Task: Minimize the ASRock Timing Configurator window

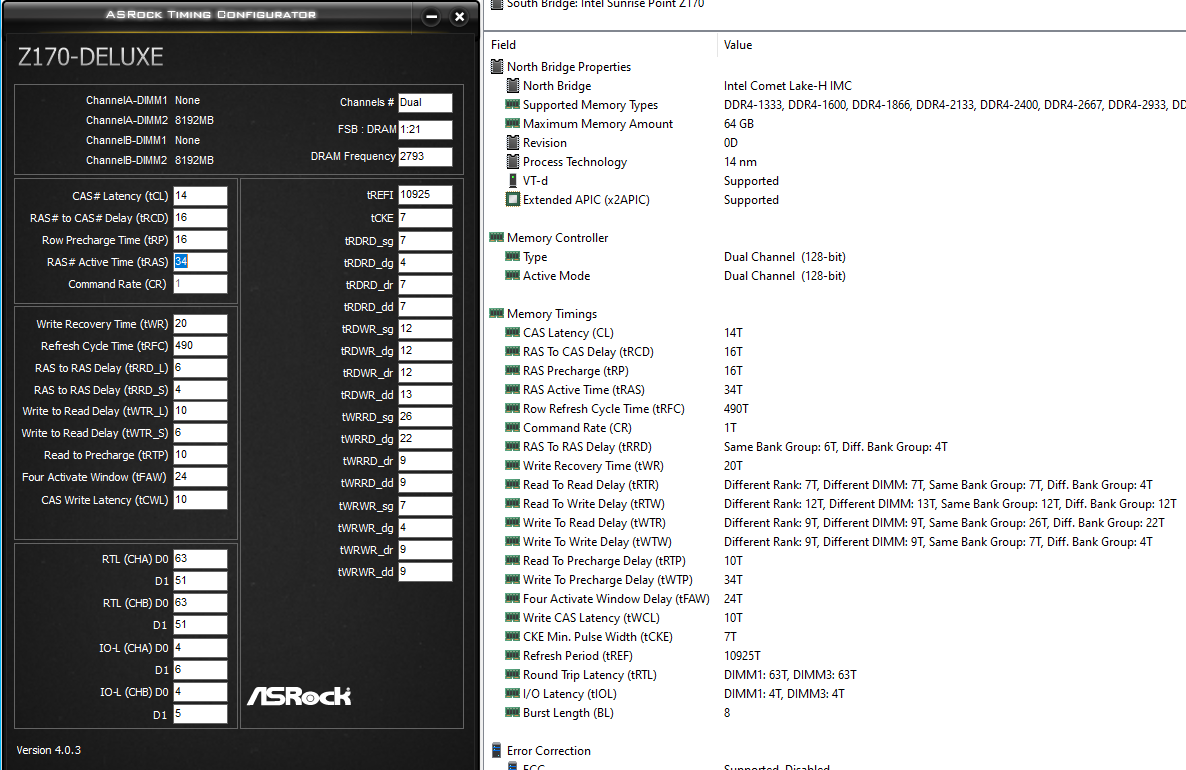Action: point(431,16)
